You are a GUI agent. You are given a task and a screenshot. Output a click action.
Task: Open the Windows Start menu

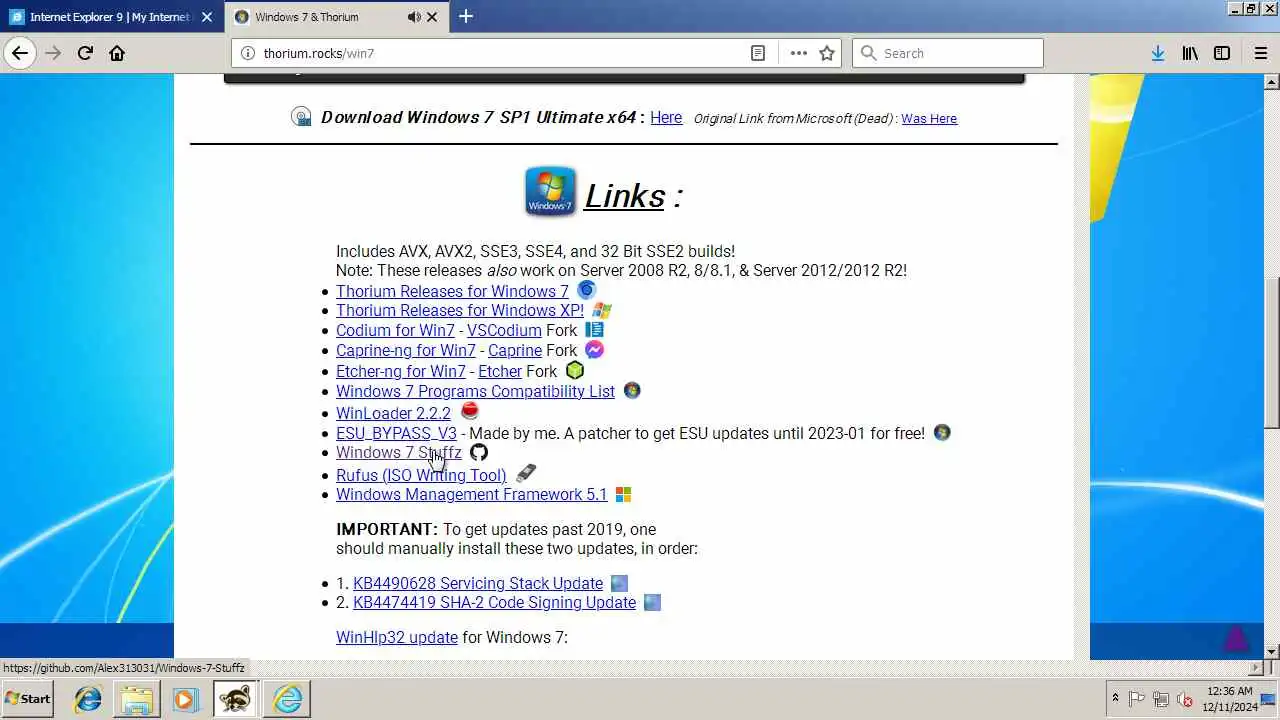(28, 699)
